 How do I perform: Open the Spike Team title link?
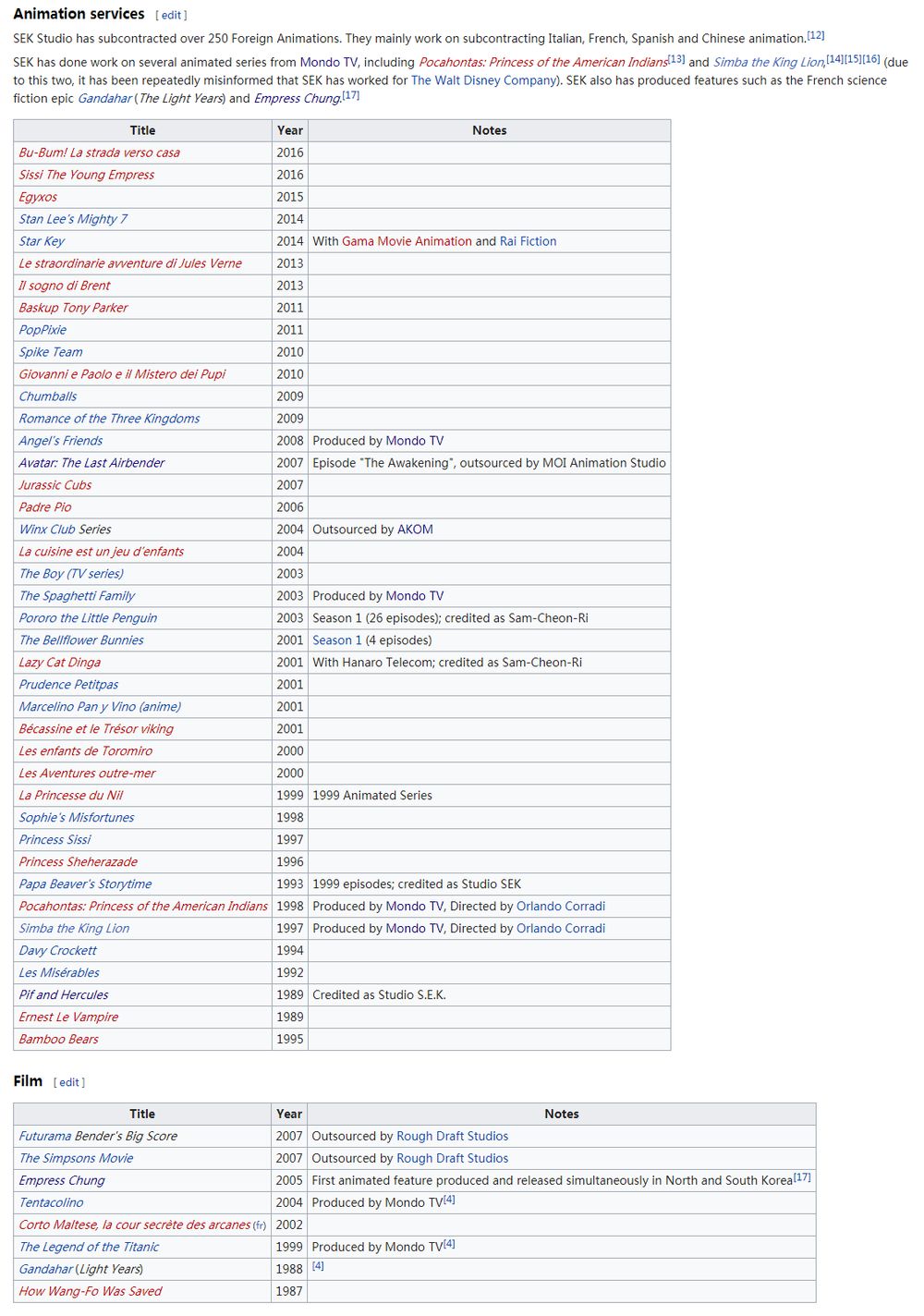tap(51, 352)
